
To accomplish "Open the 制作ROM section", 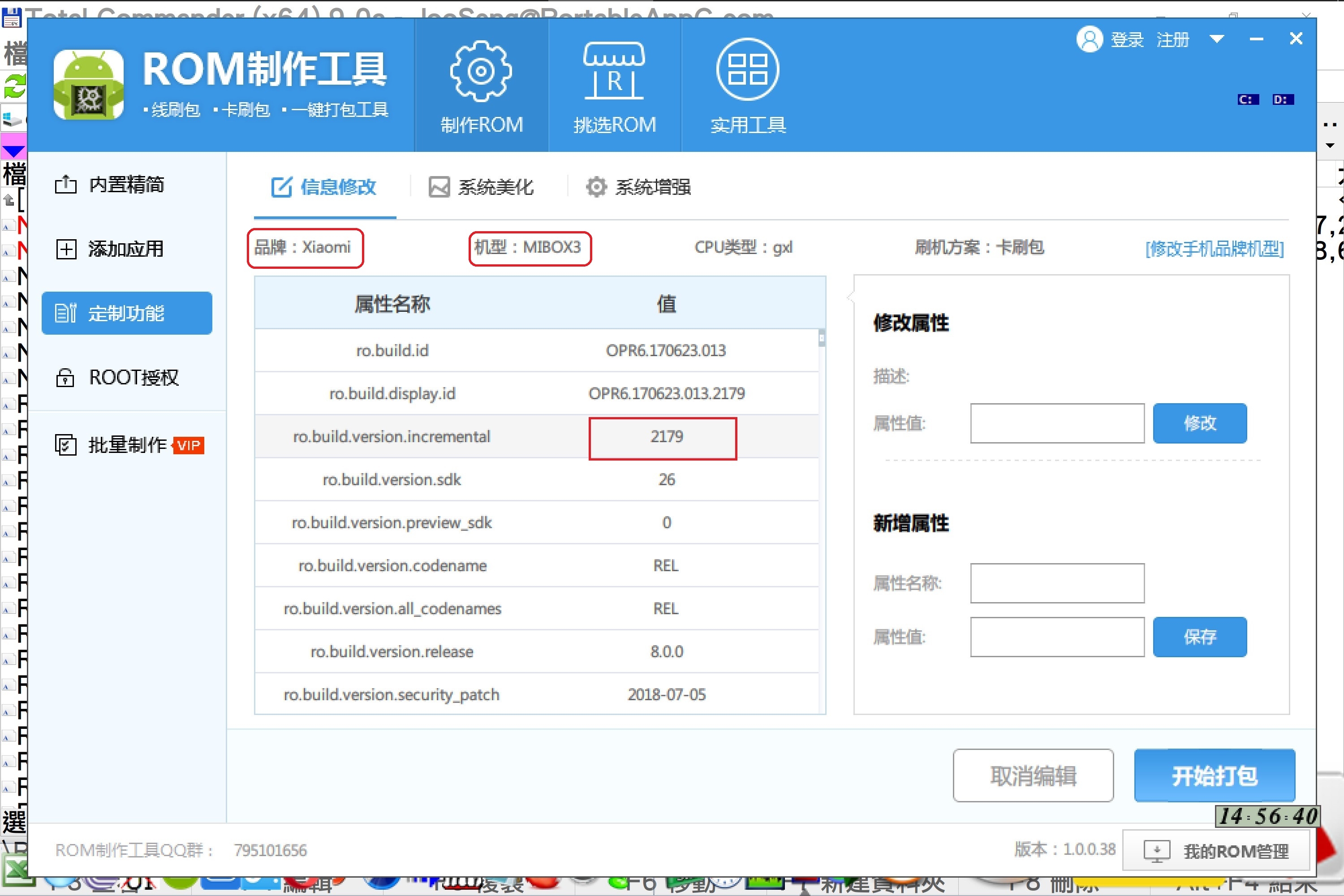I will pyautogui.click(x=481, y=86).
